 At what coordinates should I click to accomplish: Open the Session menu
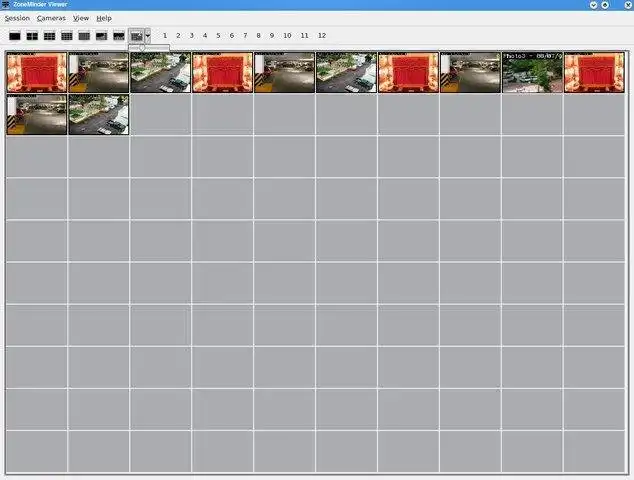coord(17,18)
